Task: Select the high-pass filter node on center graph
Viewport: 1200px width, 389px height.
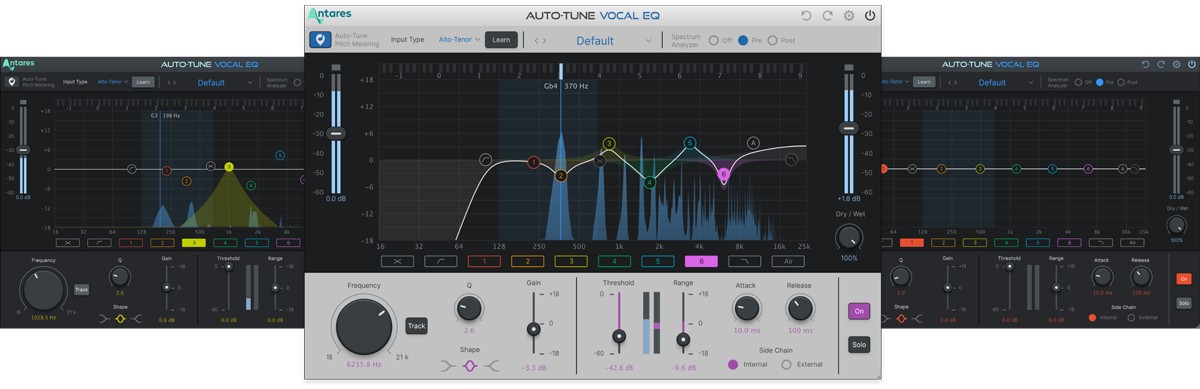Action: [x=486, y=159]
